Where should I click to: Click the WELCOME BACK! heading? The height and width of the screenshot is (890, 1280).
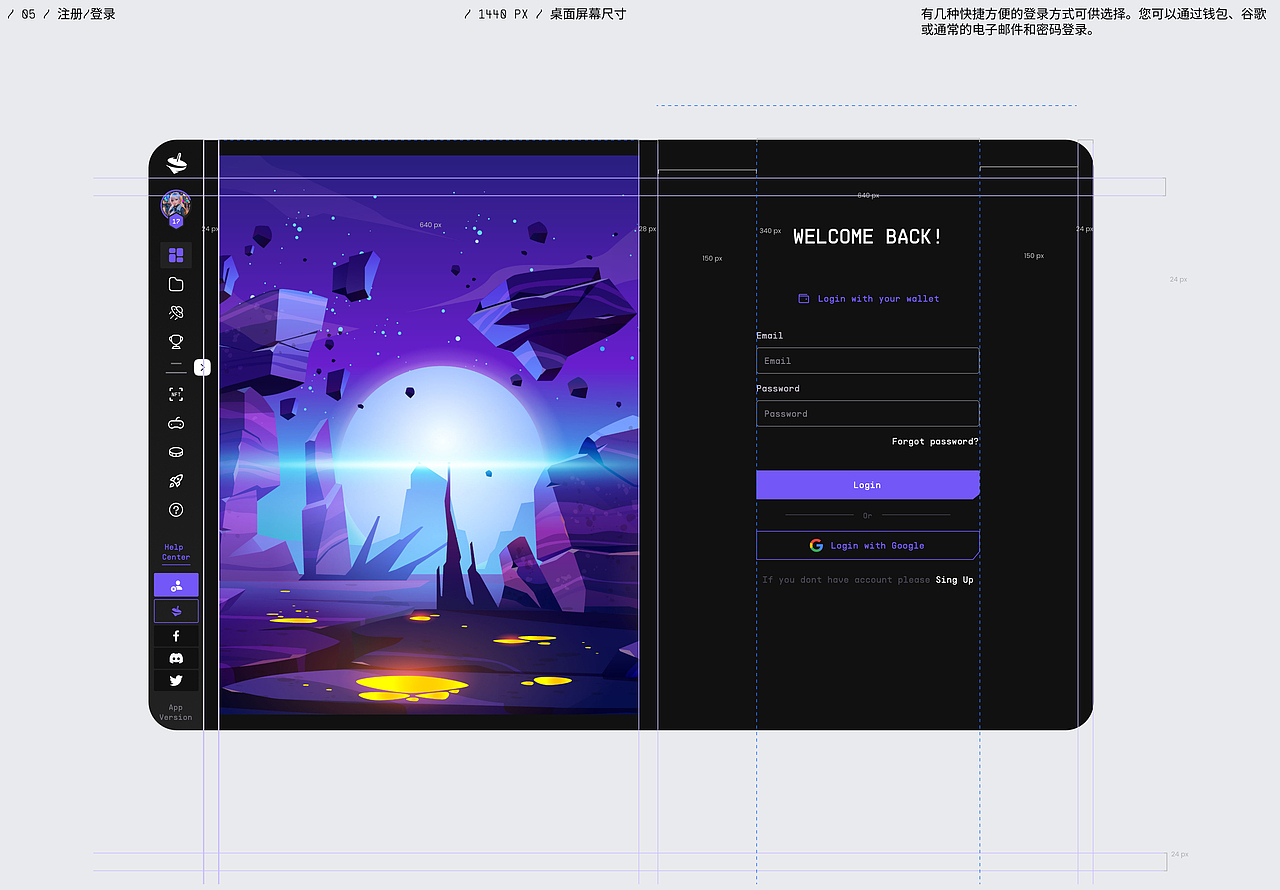click(x=867, y=237)
